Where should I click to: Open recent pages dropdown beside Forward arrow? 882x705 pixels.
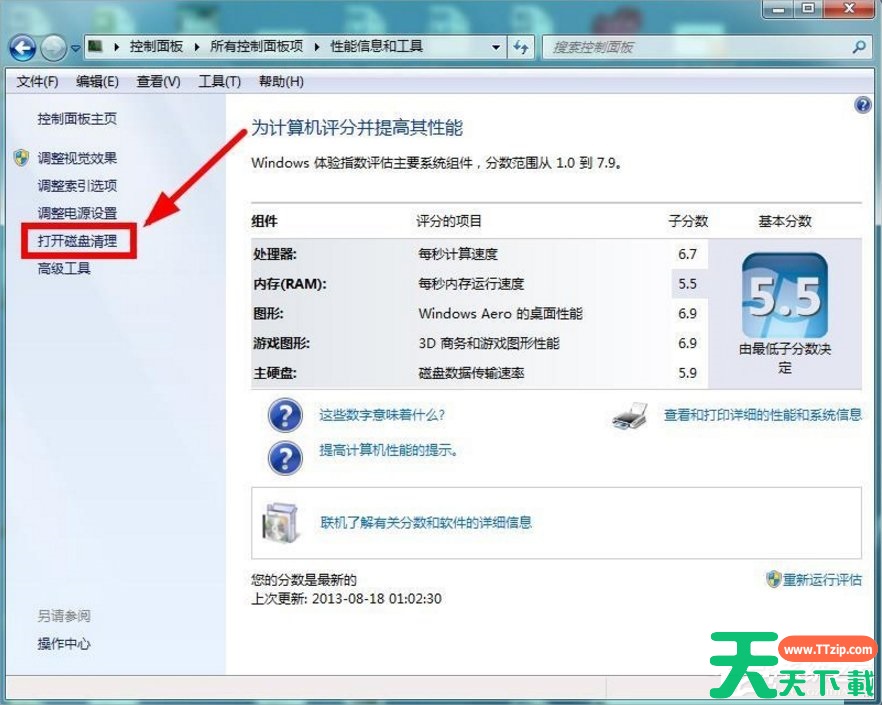click(x=75, y=48)
